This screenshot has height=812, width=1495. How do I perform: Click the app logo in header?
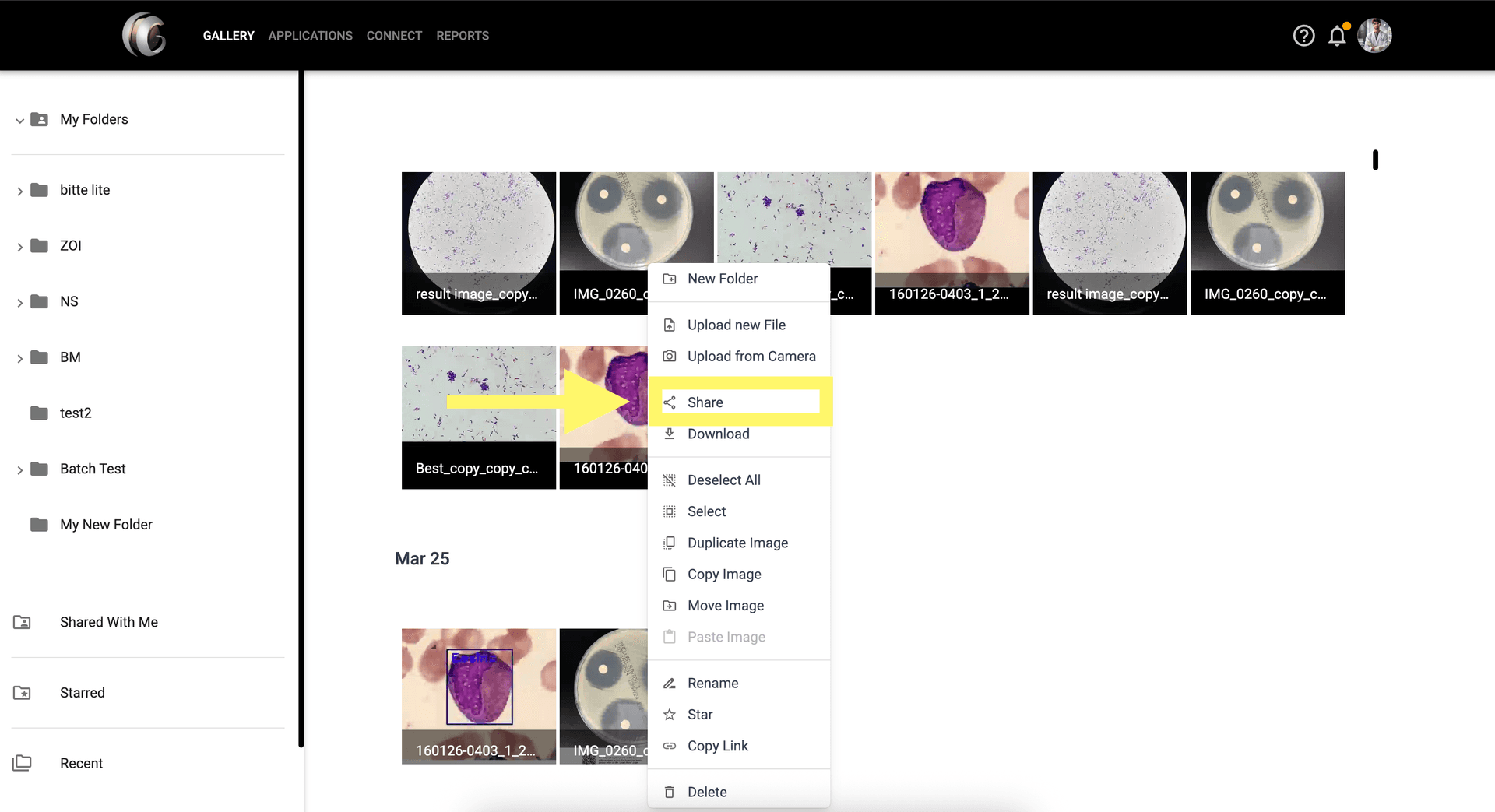[145, 35]
